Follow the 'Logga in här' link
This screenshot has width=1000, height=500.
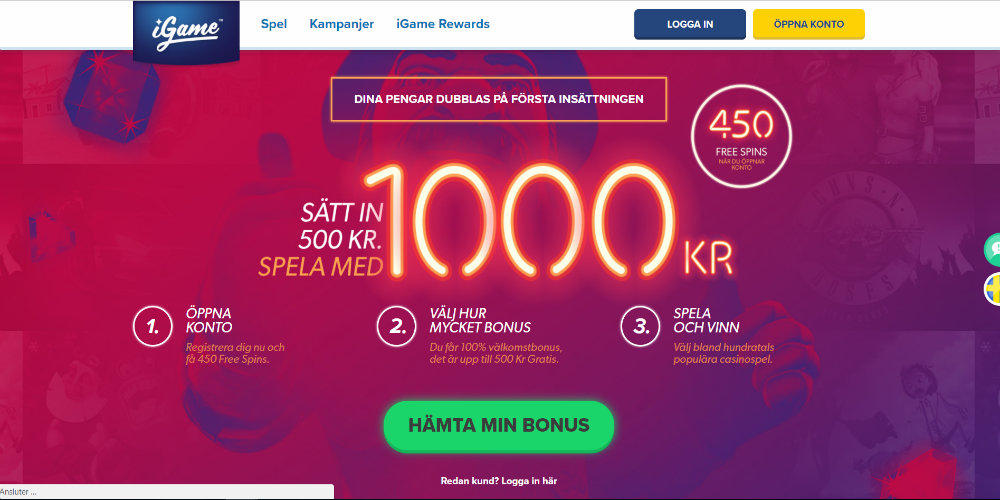[533, 481]
